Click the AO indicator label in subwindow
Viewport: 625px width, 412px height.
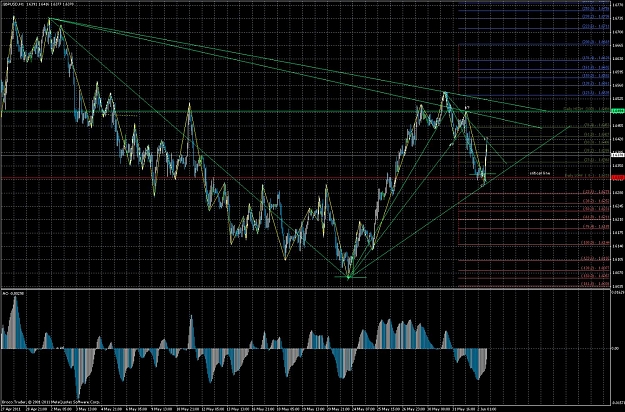[x=13, y=293]
